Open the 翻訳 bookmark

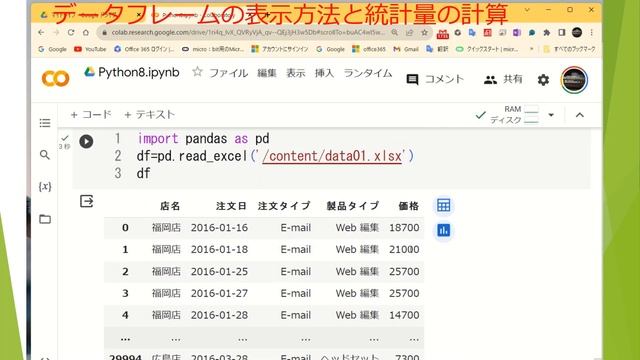pos(437,49)
